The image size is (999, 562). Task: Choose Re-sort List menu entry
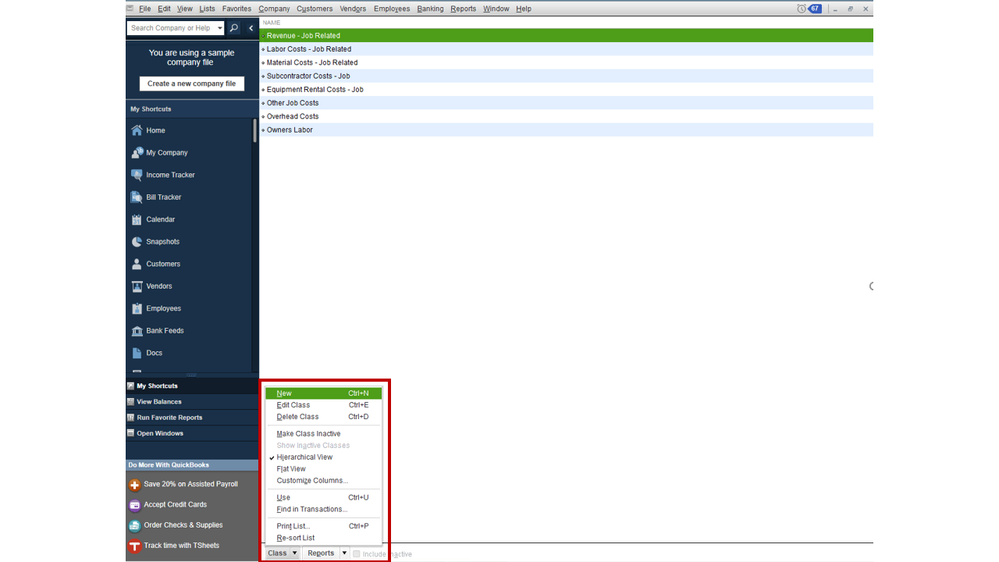(x=324, y=537)
